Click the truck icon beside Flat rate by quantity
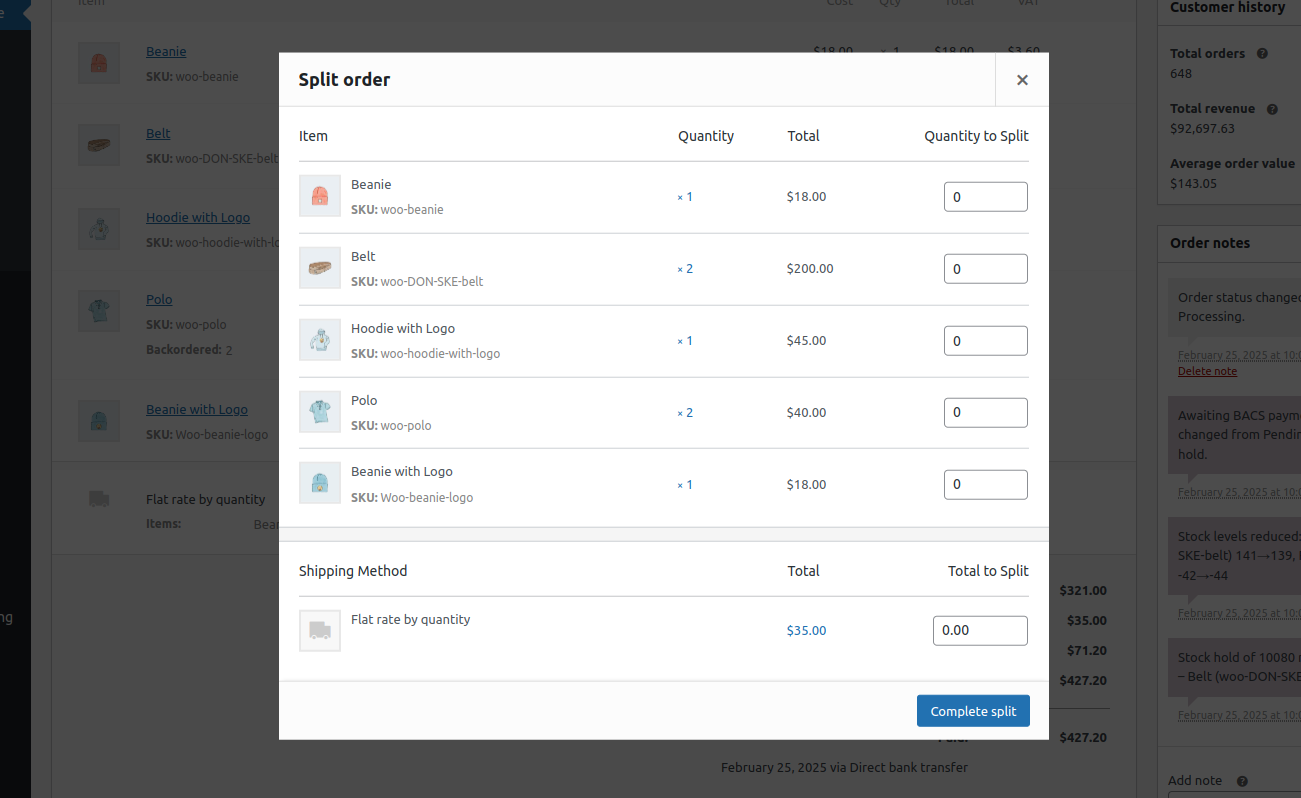Screen dimensions: 1301x798 (x=320, y=630)
